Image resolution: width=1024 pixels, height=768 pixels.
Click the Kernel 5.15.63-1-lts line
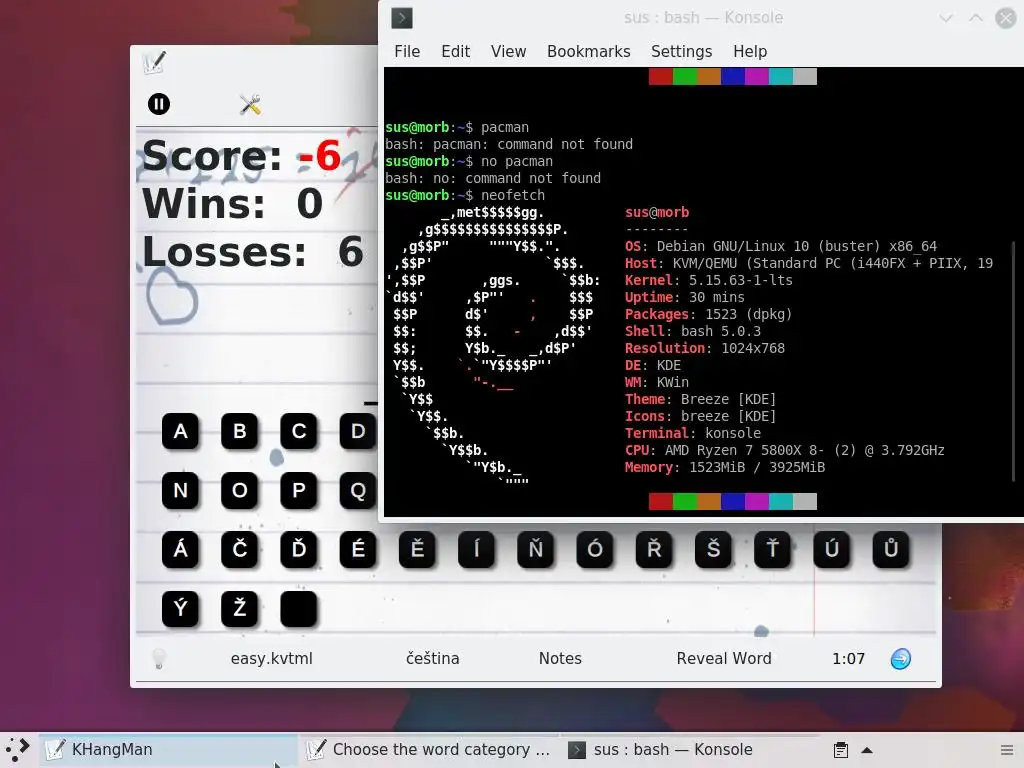(x=709, y=280)
